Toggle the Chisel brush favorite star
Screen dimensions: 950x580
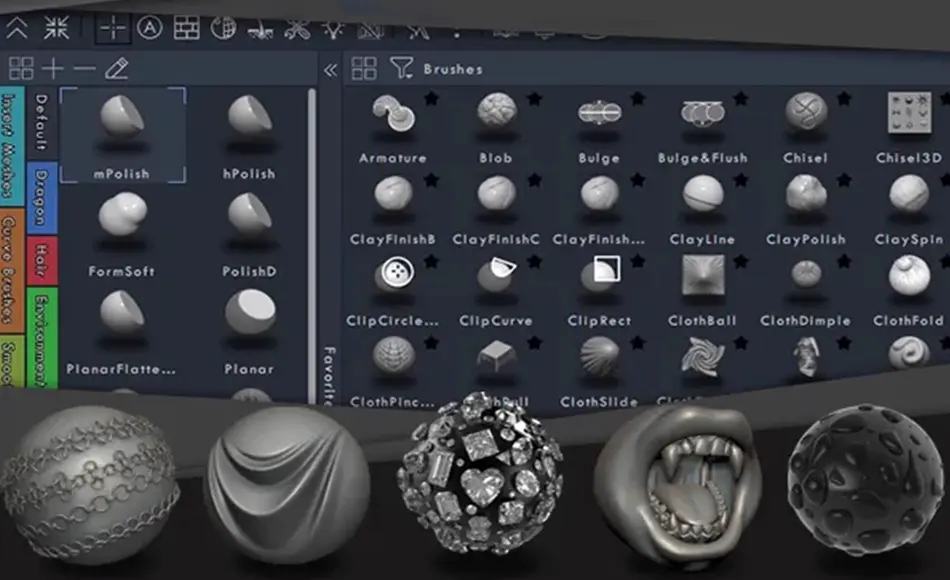tap(843, 98)
